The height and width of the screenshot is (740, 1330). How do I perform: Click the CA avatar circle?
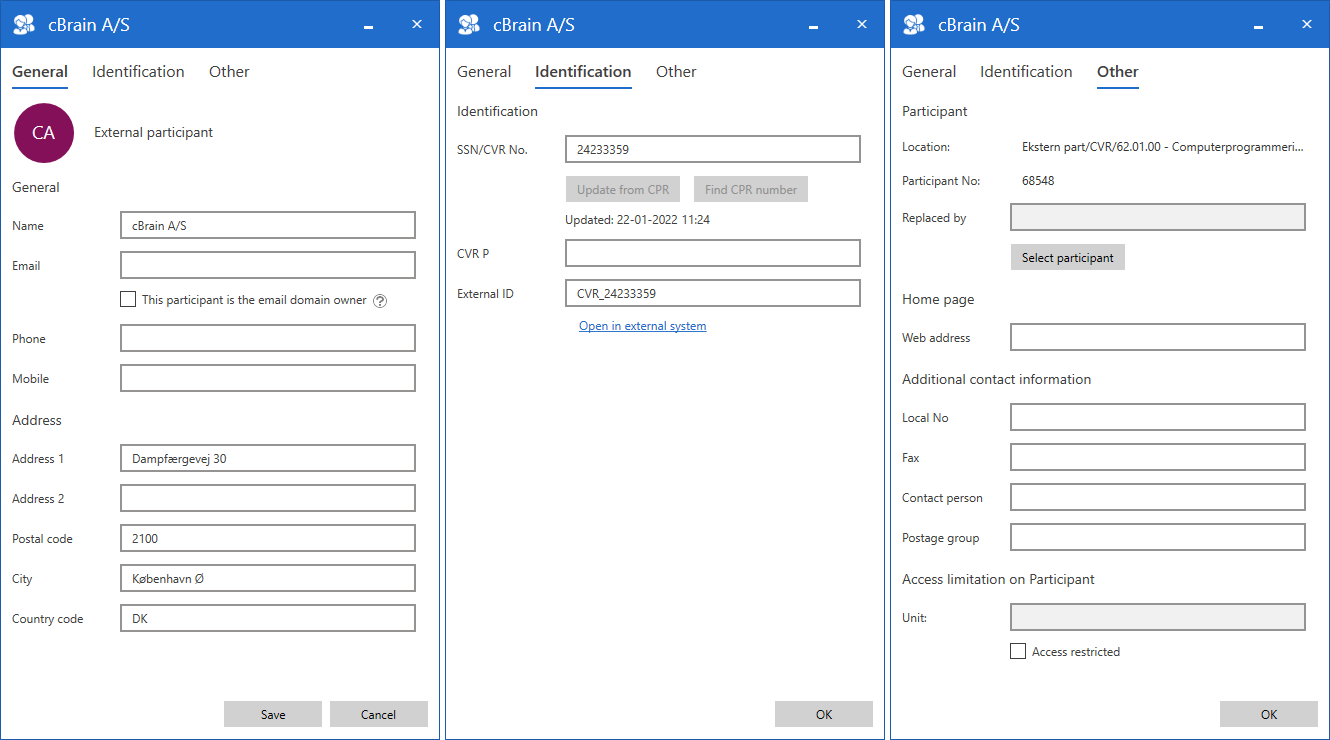[44, 133]
